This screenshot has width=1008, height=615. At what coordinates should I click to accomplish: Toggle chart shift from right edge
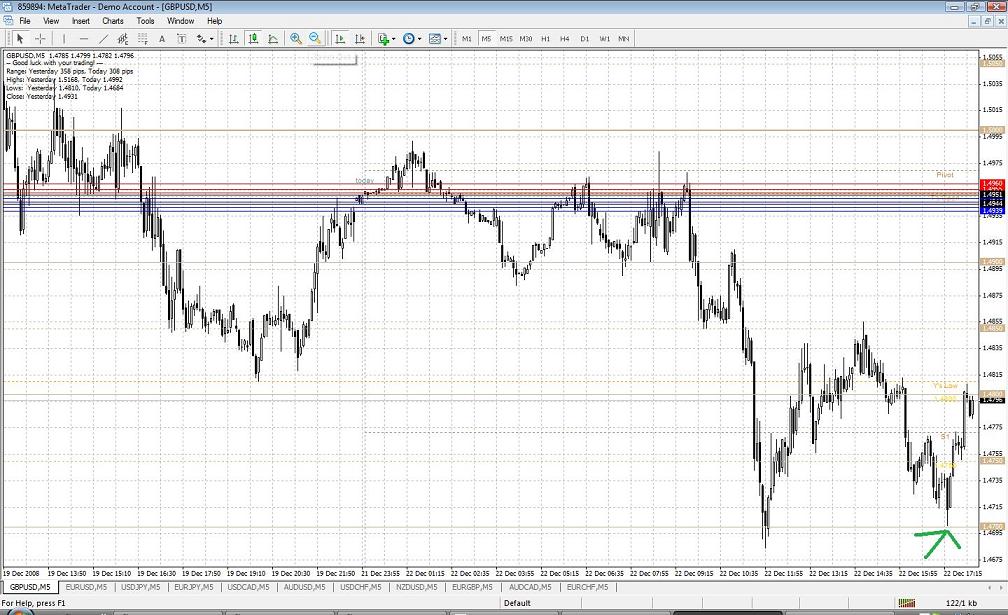(360, 39)
